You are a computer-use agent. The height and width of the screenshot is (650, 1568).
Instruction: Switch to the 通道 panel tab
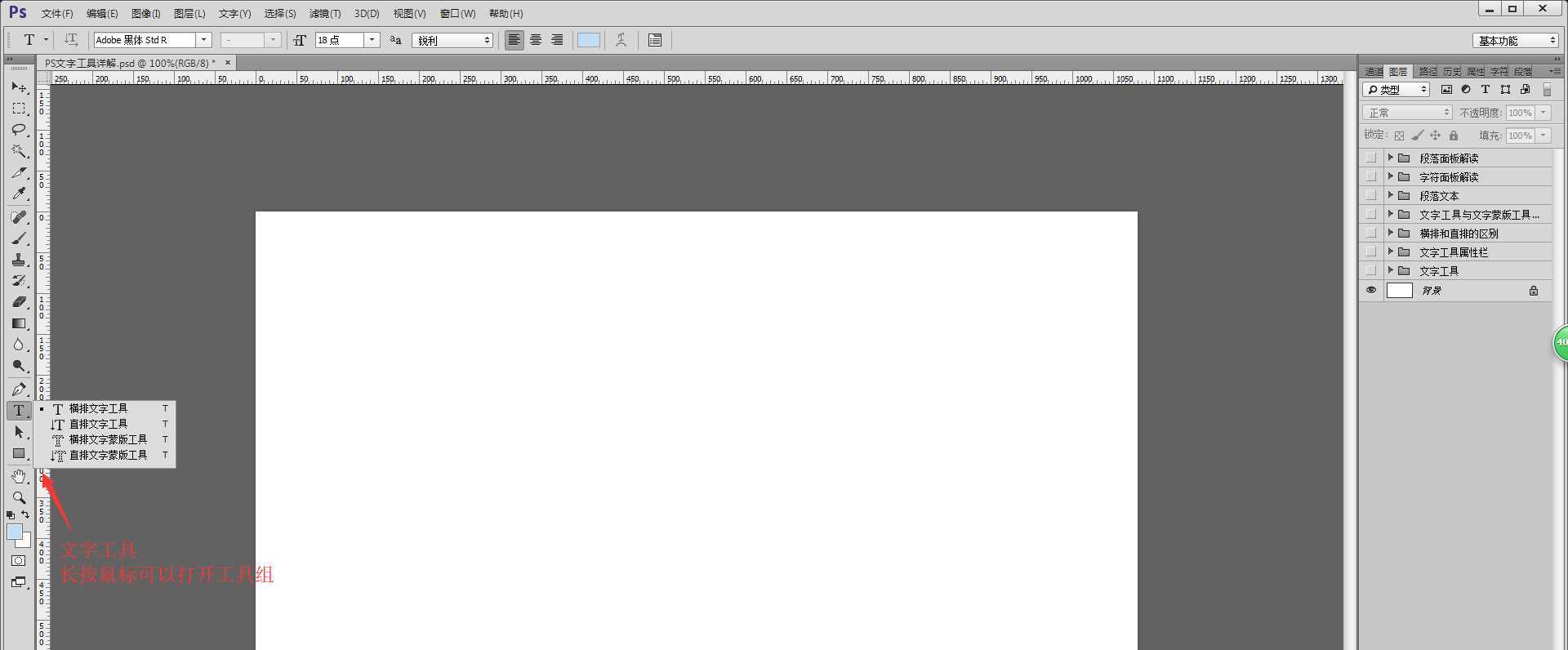click(1374, 72)
